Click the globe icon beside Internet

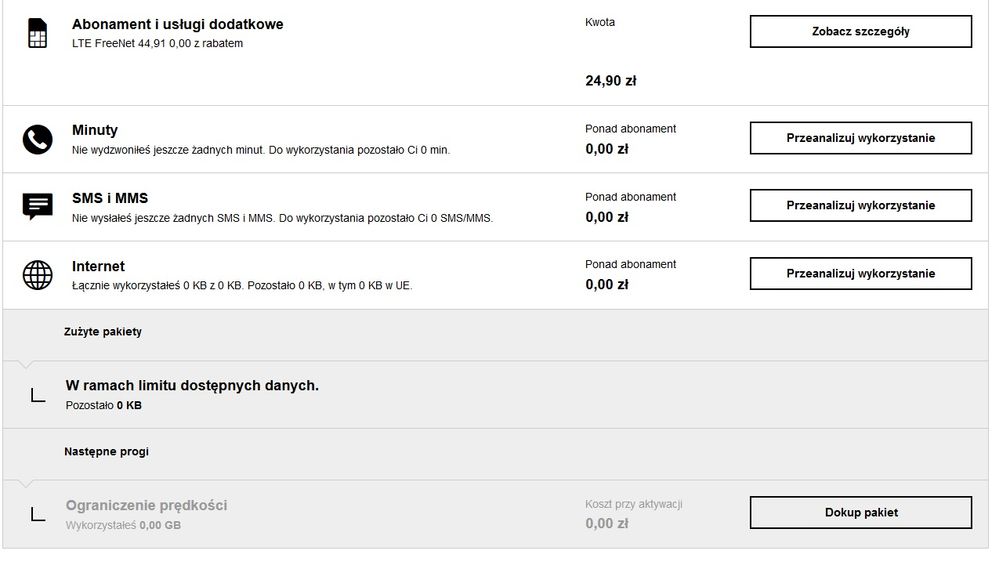pyautogui.click(x=37, y=275)
